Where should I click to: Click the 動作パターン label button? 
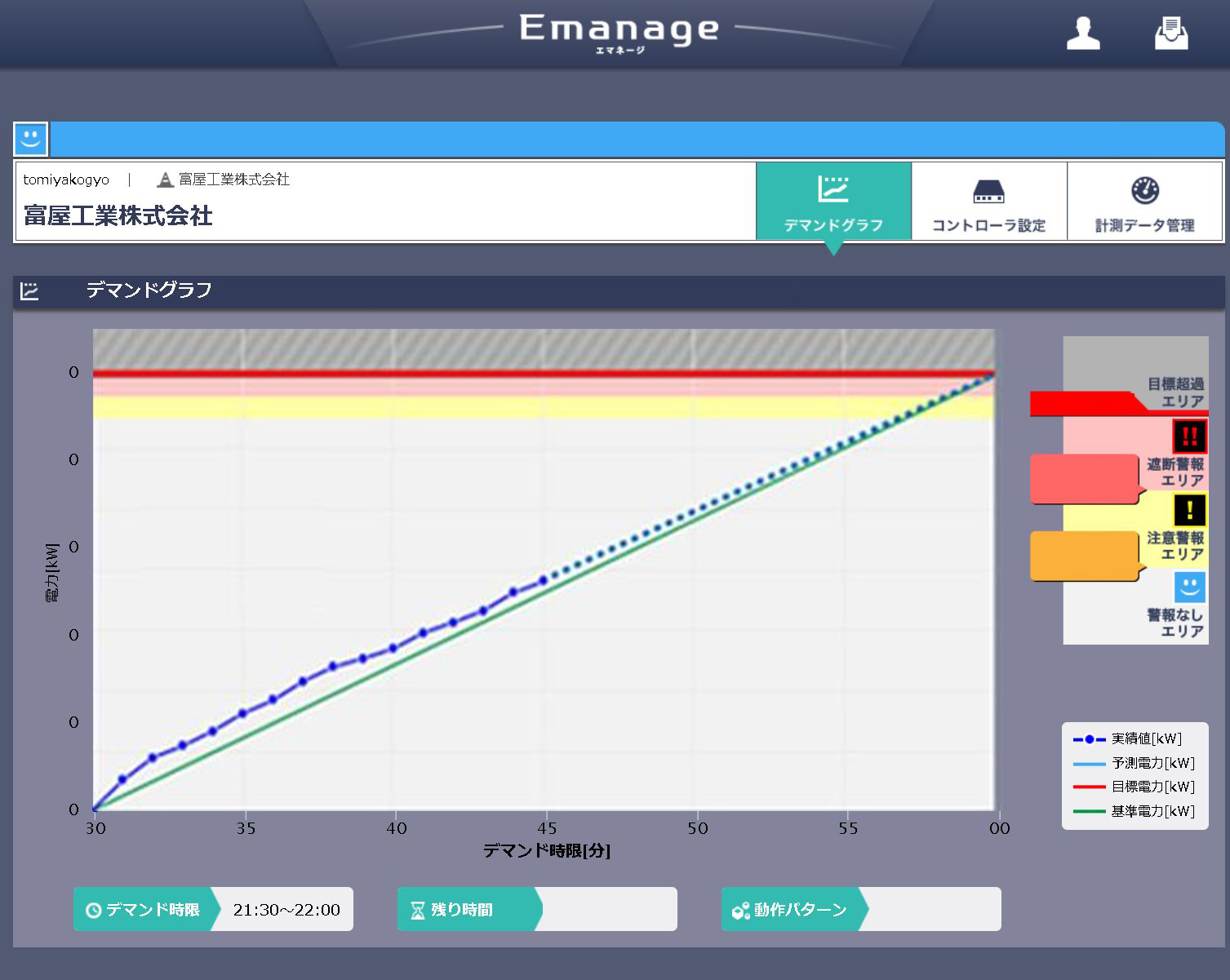pos(791,909)
